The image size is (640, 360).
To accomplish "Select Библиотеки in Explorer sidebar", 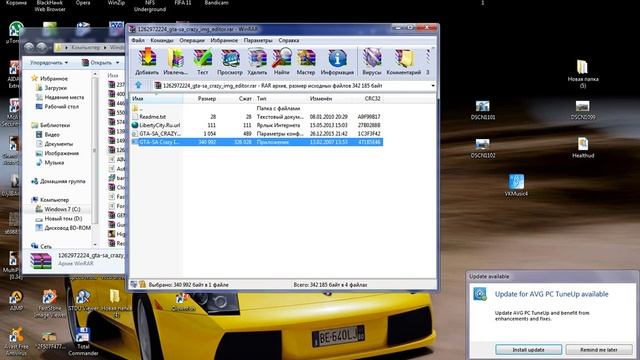I will [x=51, y=125].
